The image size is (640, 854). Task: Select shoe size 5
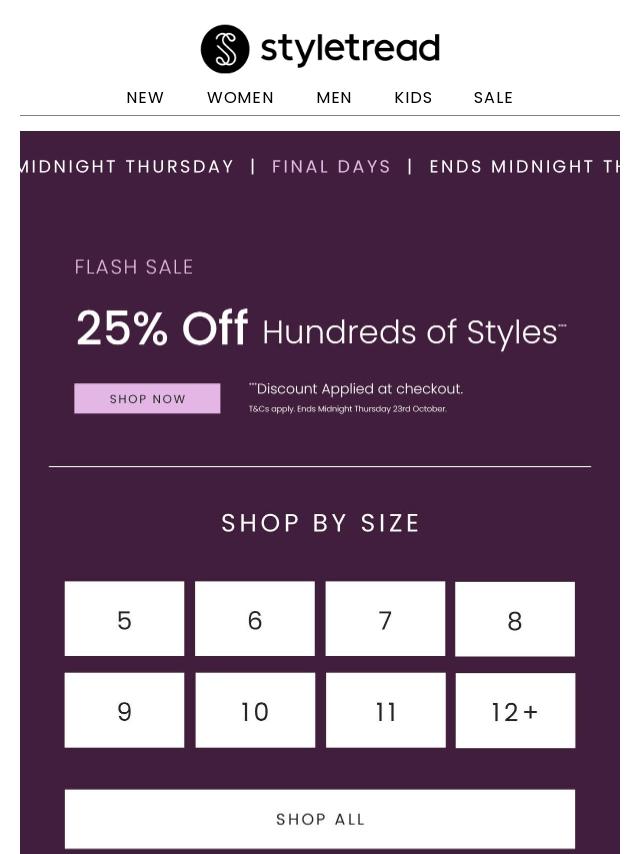(124, 619)
